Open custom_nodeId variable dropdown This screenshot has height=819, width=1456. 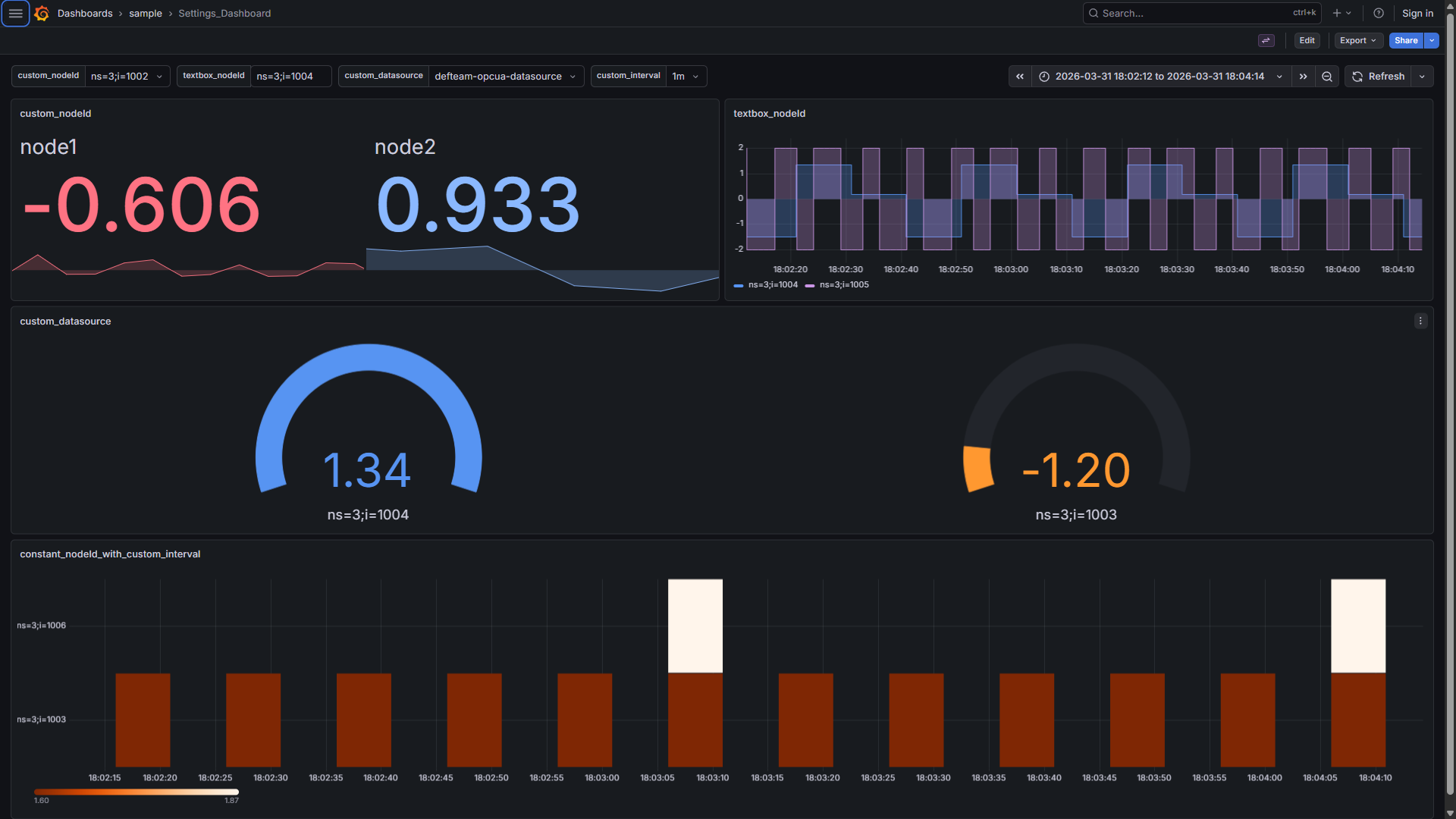[127, 77]
